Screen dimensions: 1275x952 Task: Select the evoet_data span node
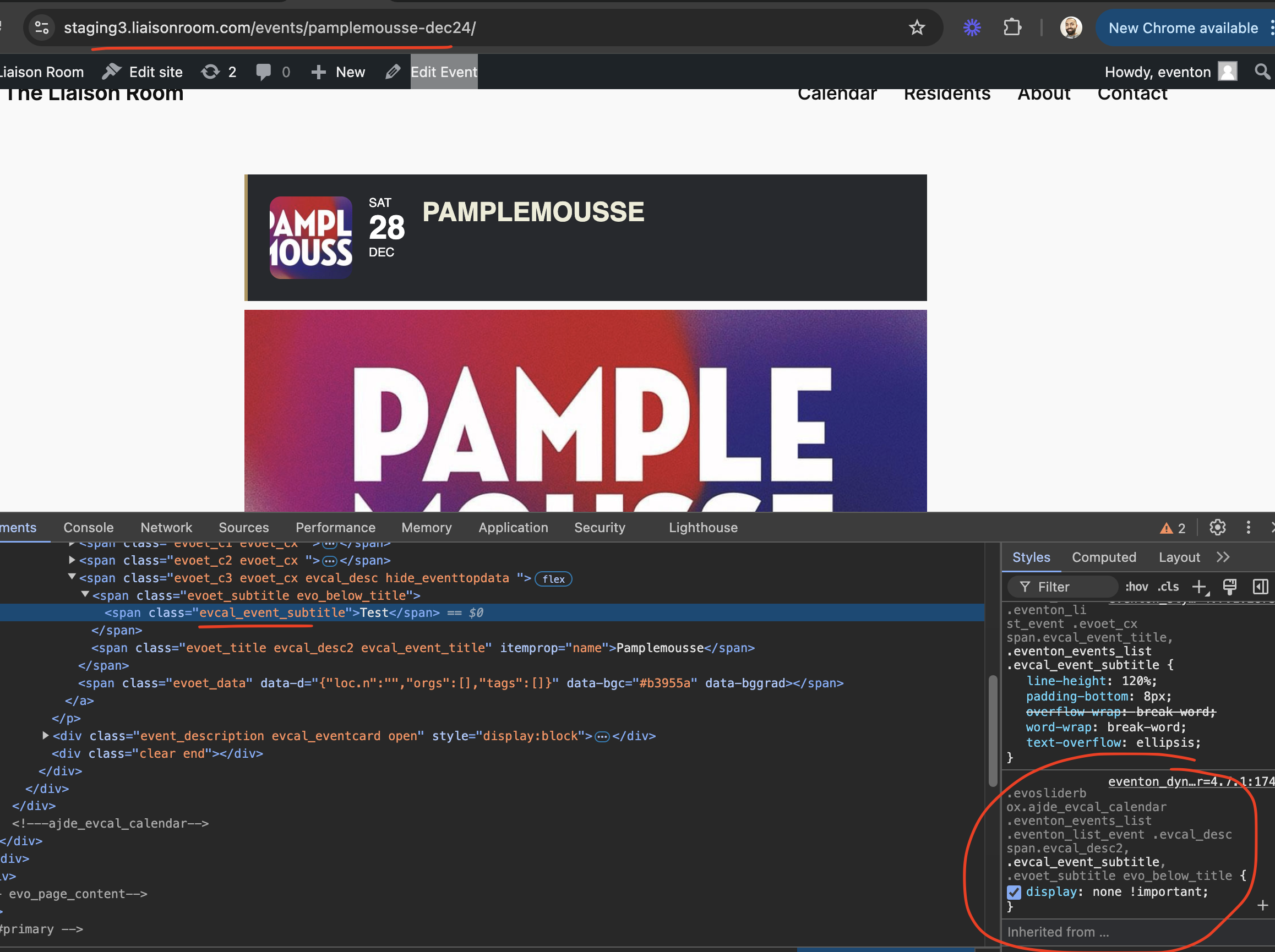tap(461, 683)
